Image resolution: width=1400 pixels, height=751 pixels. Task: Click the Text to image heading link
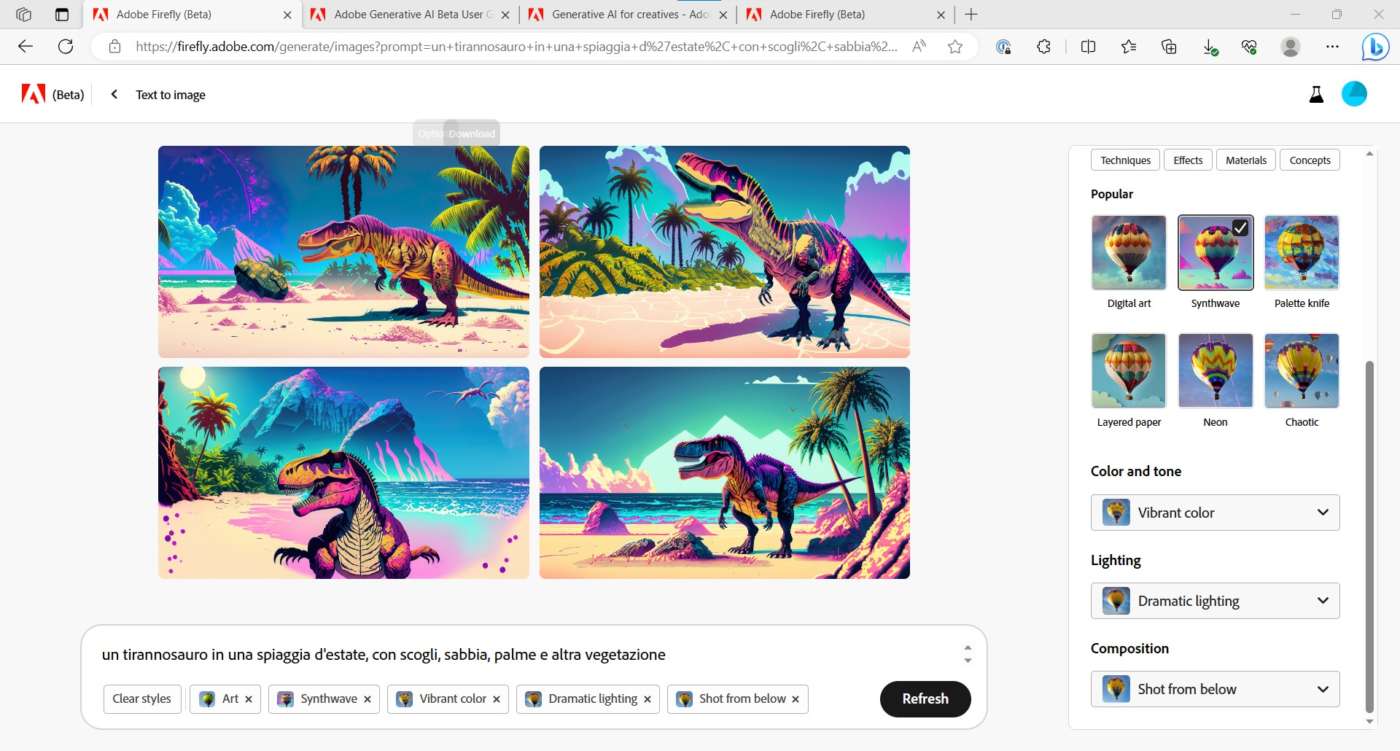(170, 95)
